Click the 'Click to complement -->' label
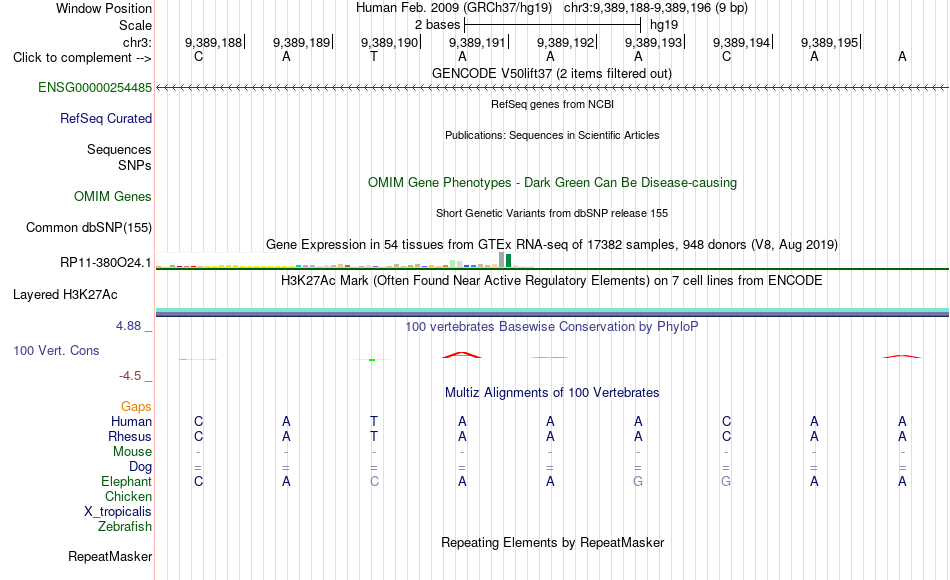This screenshot has height=580, width=950. click(82, 58)
